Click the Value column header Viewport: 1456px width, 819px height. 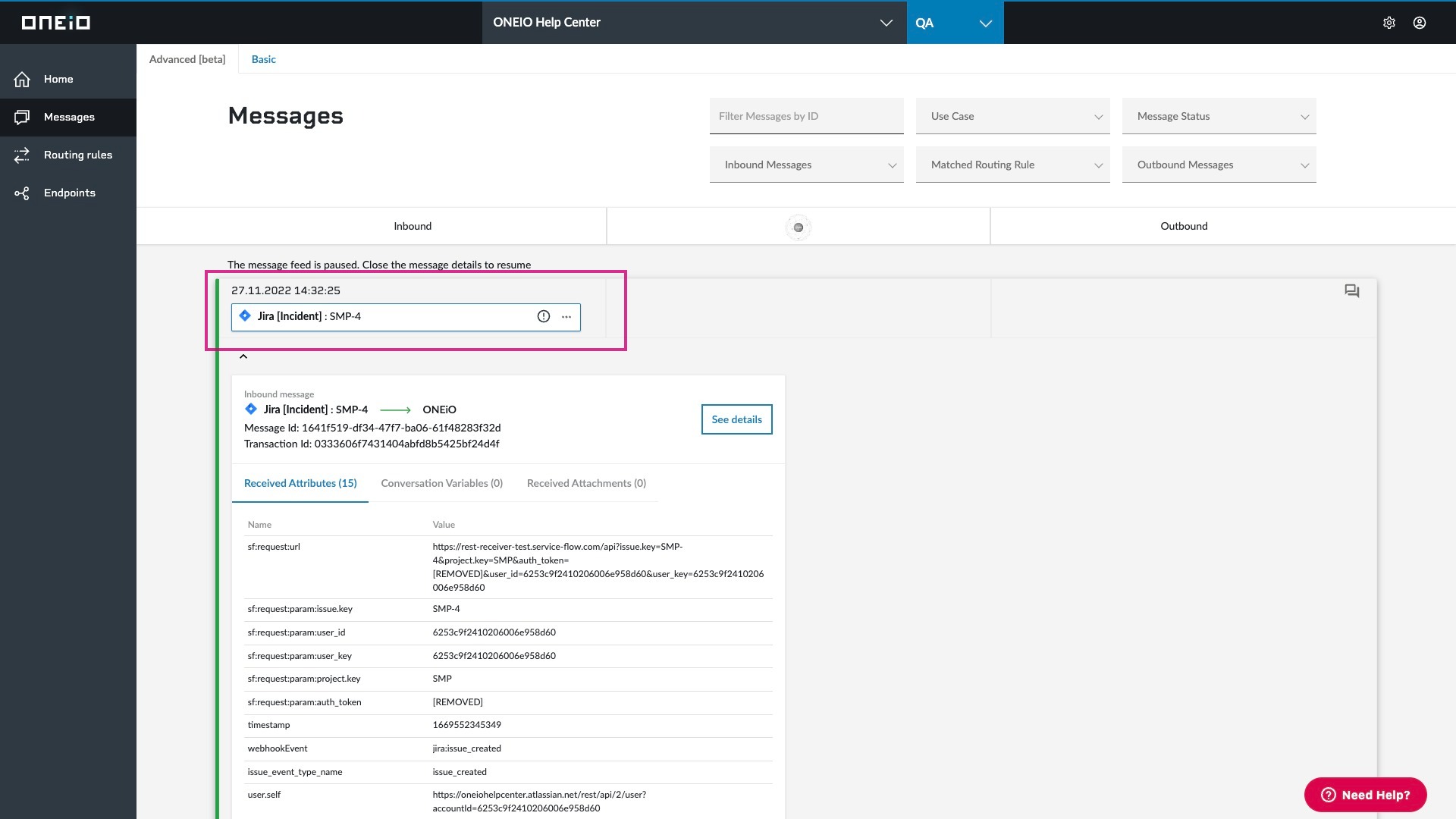[x=444, y=525]
